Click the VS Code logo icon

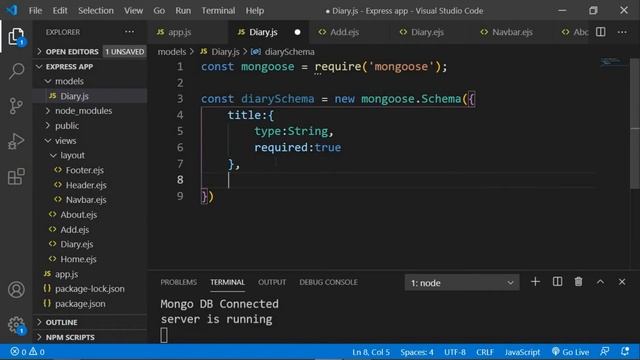click(12, 10)
